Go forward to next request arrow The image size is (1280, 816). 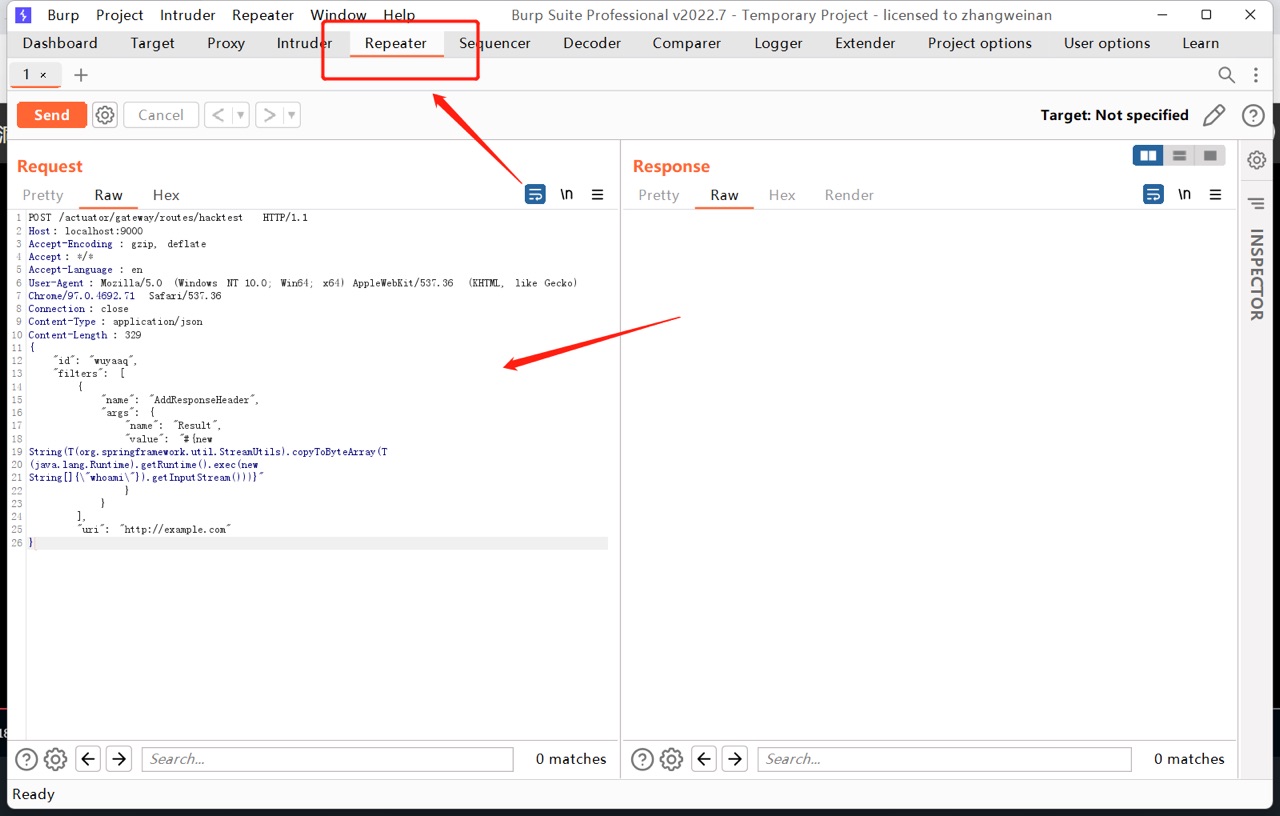(x=269, y=115)
